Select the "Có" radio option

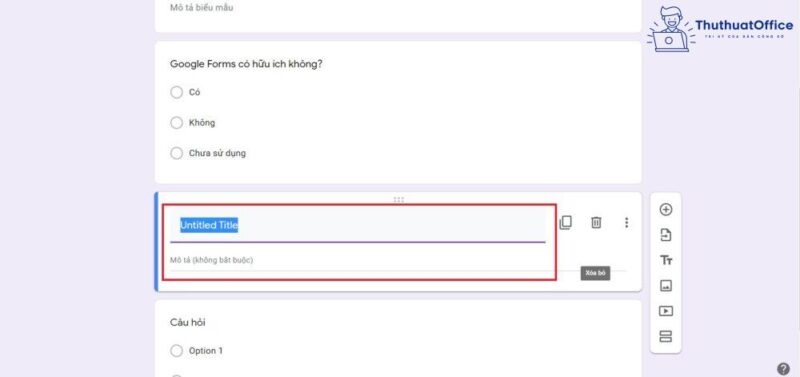(177, 92)
